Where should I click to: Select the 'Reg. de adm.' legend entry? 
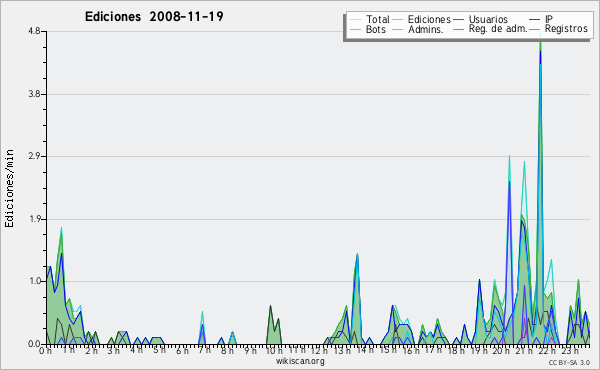(x=498, y=29)
